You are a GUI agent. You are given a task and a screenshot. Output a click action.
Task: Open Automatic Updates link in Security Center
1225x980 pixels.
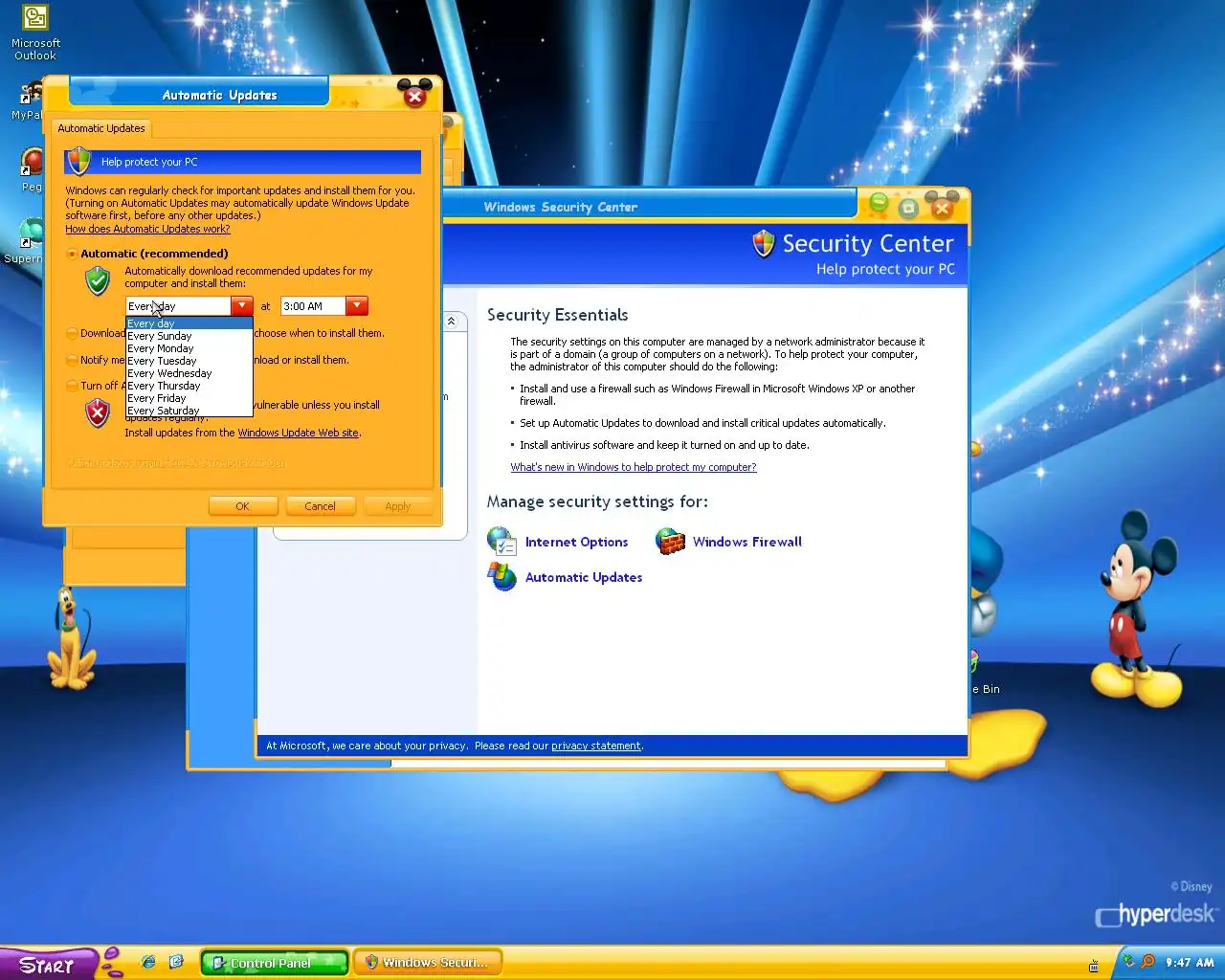[x=584, y=577]
